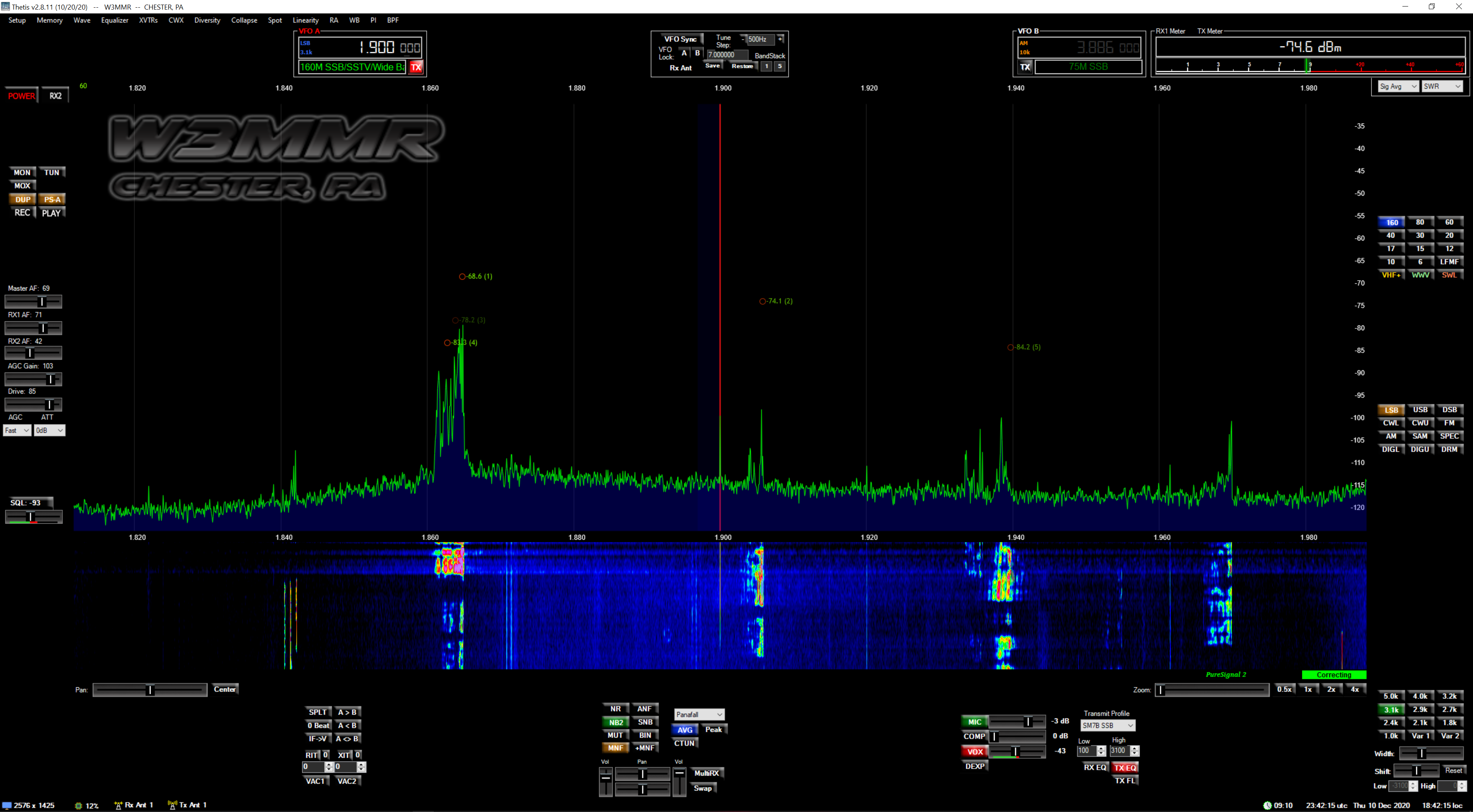
Task: Click the red TX indicator under VFO A
Action: pyautogui.click(x=416, y=67)
